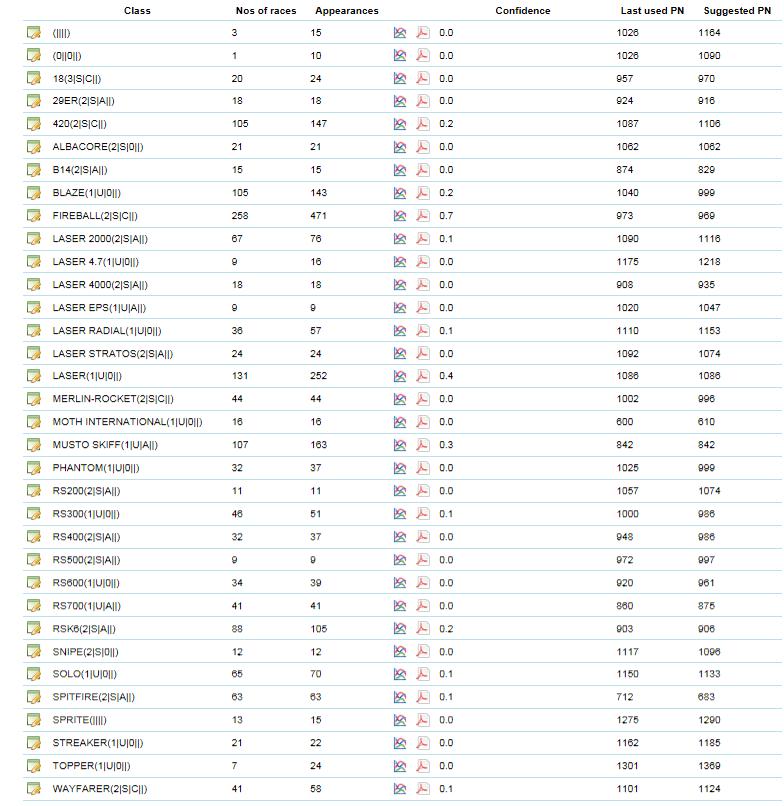Open the PDF icon for LASER EPS

click(423, 308)
